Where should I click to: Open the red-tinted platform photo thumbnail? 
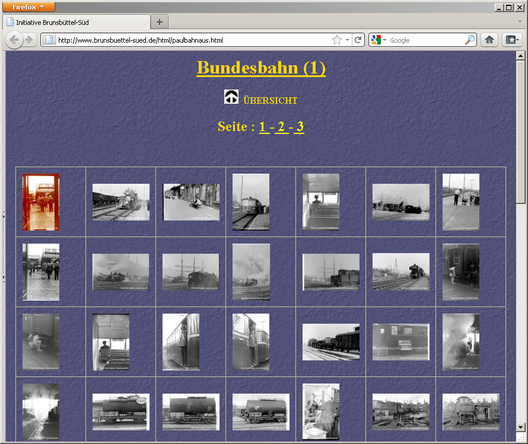(41, 202)
